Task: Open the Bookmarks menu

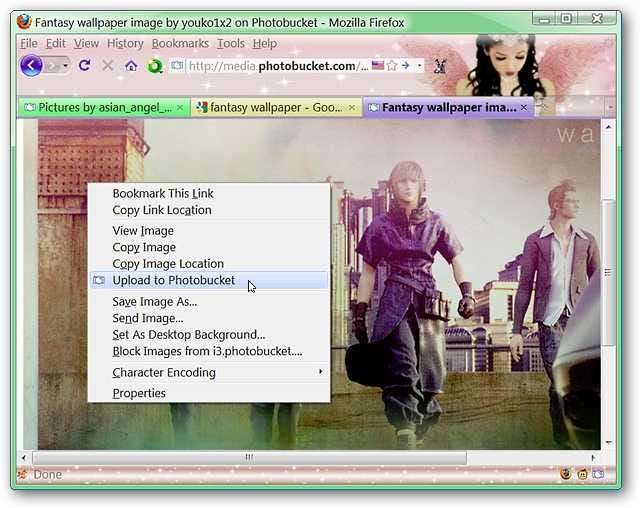Action: (180, 43)
